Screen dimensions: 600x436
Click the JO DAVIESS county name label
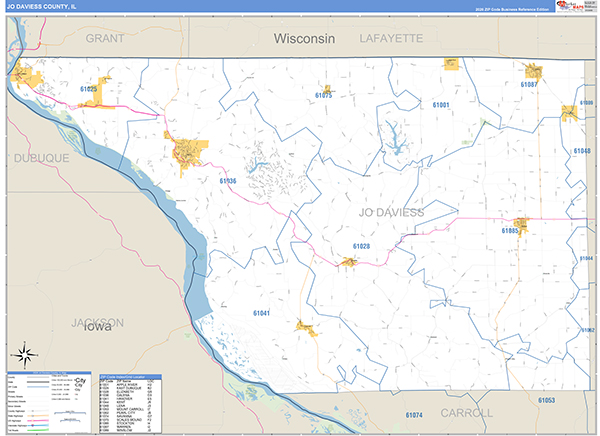tap(391, 213)
